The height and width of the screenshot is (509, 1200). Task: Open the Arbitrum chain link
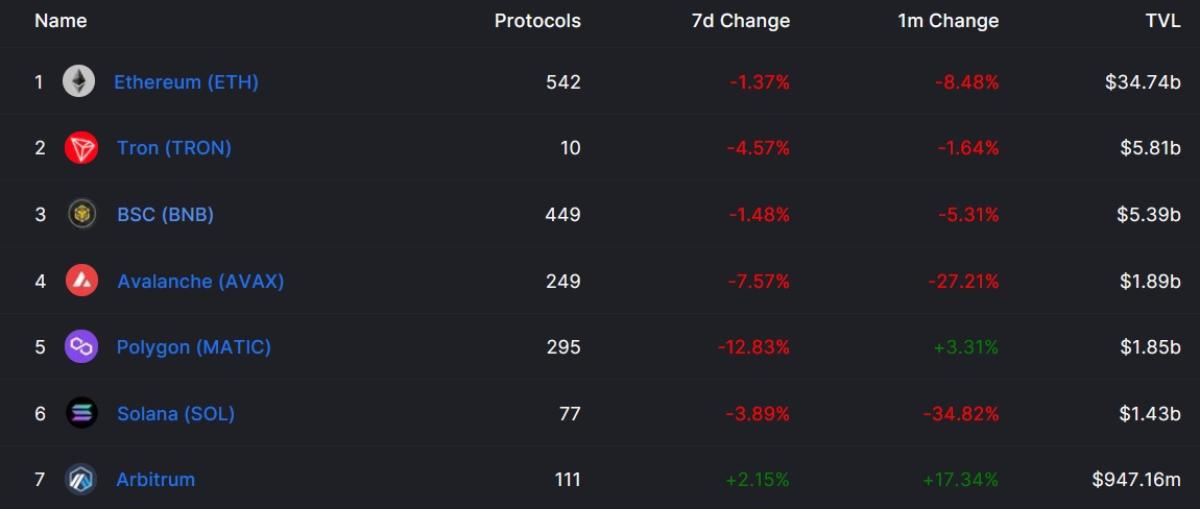tap(156, 479)
